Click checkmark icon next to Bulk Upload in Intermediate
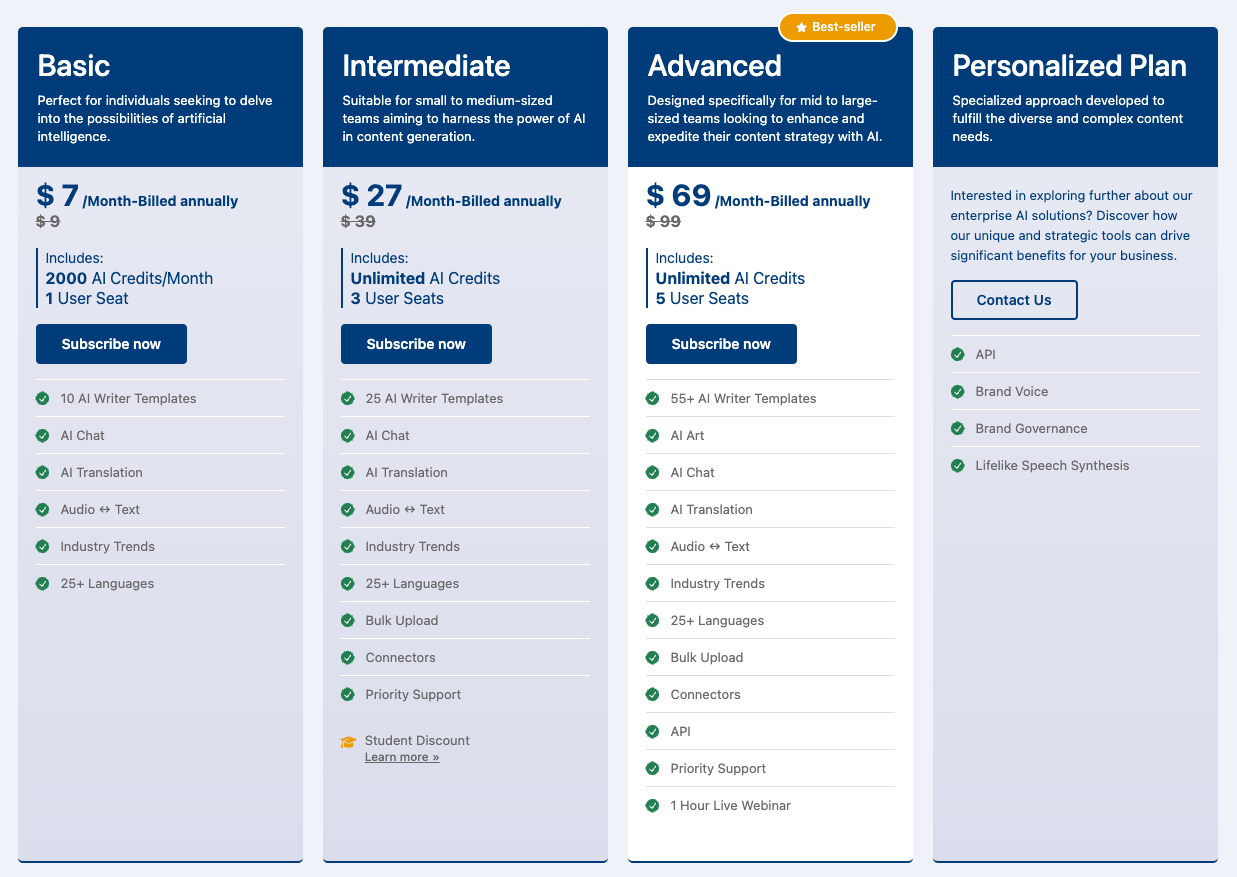 348,621
